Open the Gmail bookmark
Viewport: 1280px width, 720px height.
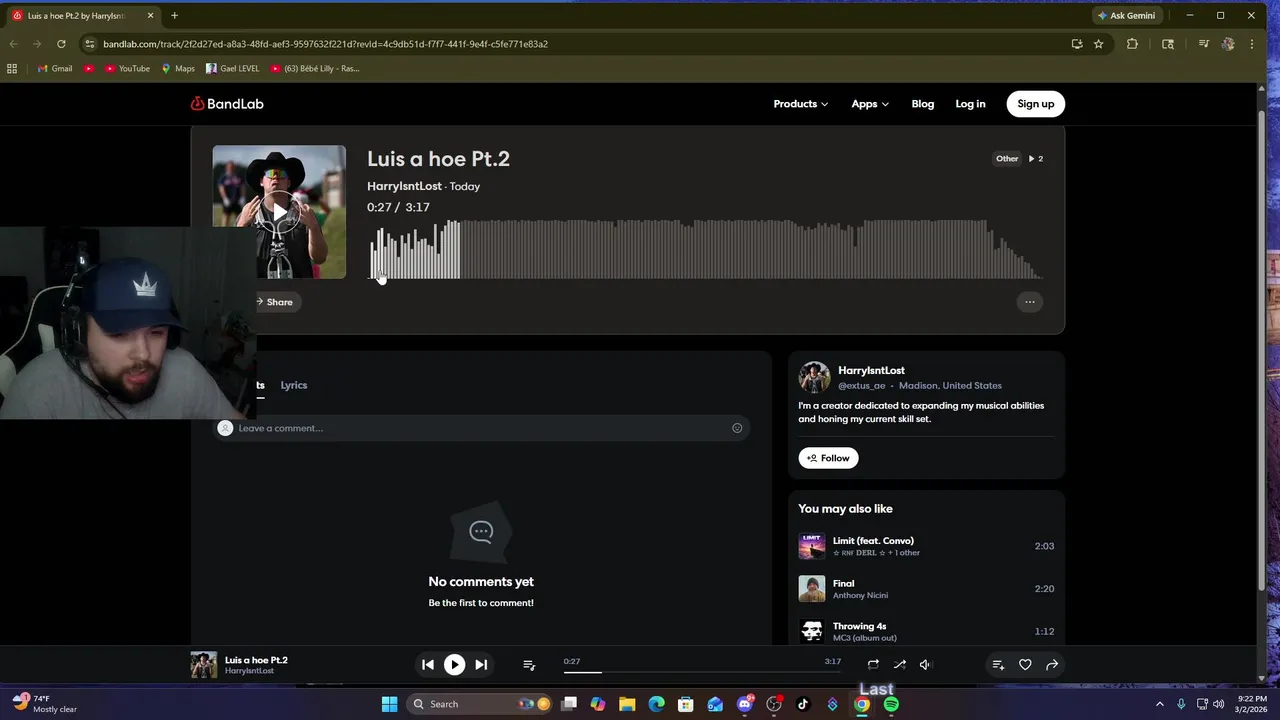(55, 69)
